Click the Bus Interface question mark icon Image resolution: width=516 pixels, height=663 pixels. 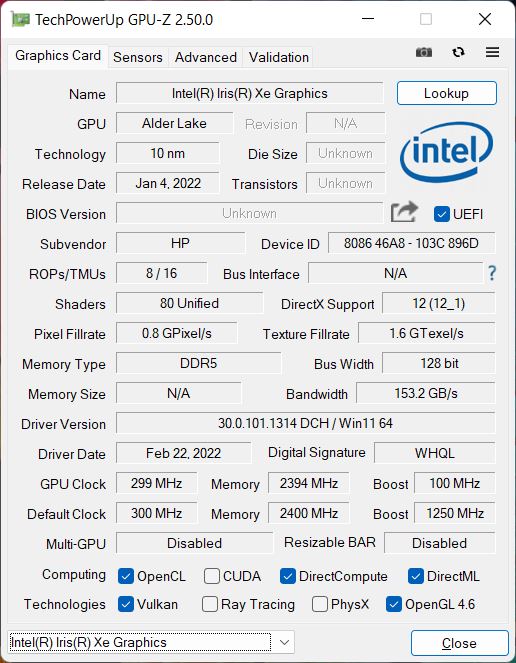coord(491,273)
